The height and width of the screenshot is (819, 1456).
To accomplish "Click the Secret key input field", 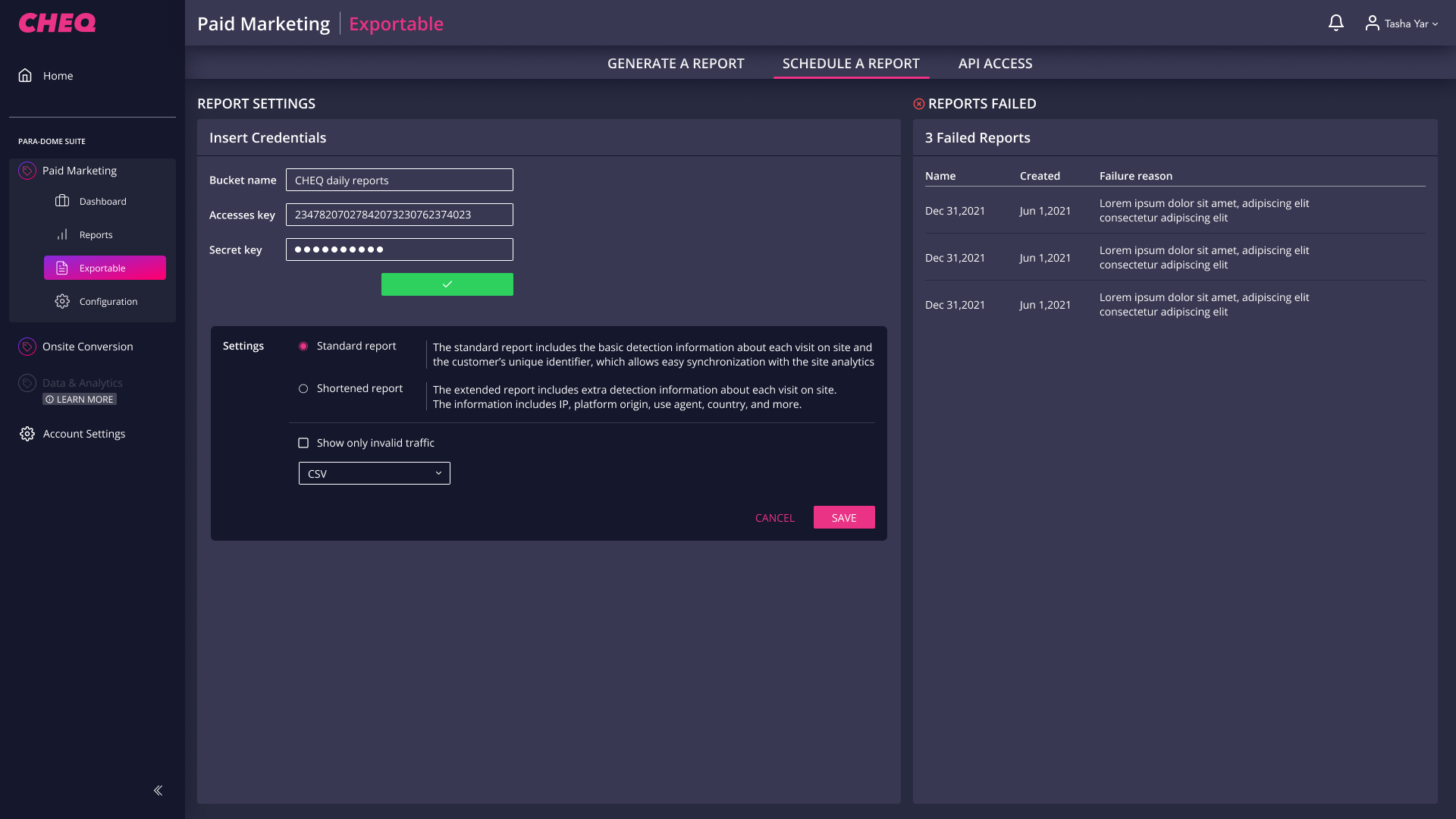I will 400,249.
